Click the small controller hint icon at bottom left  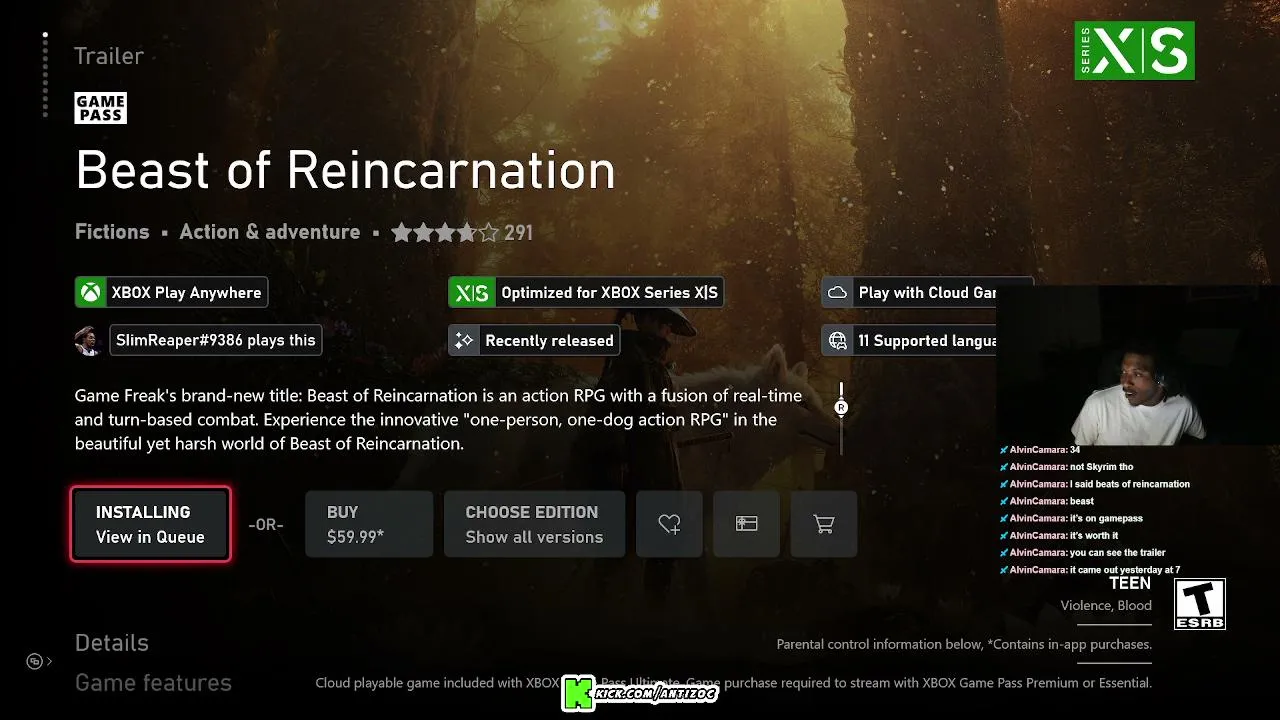pyautogui.click(x=35, y=661)
